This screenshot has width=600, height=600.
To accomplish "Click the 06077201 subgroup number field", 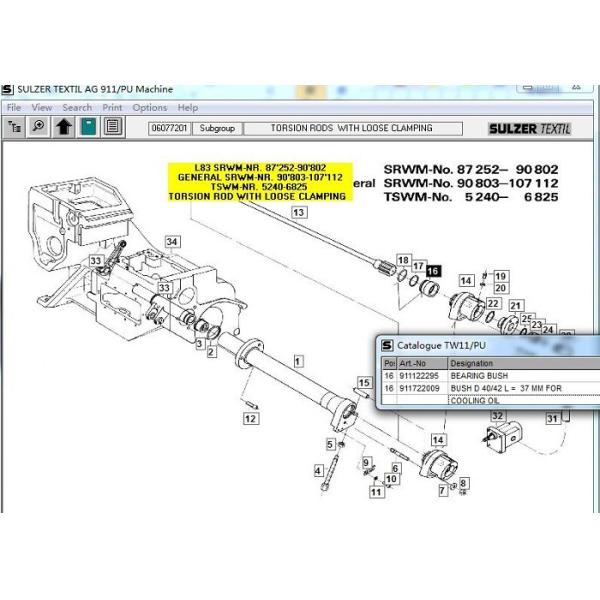I will 169,129.
